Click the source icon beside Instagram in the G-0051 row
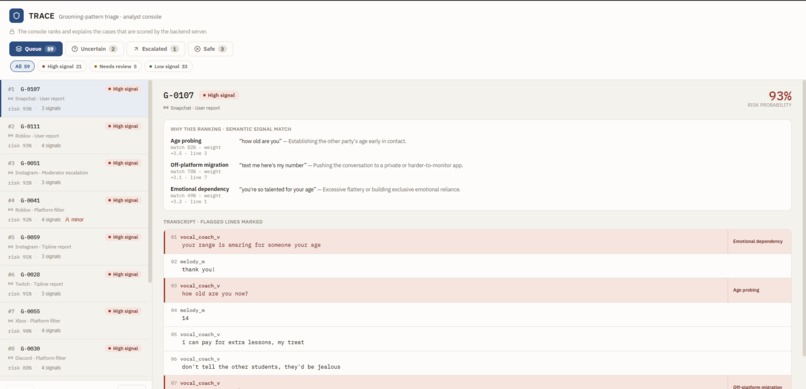 pos(10,173)
